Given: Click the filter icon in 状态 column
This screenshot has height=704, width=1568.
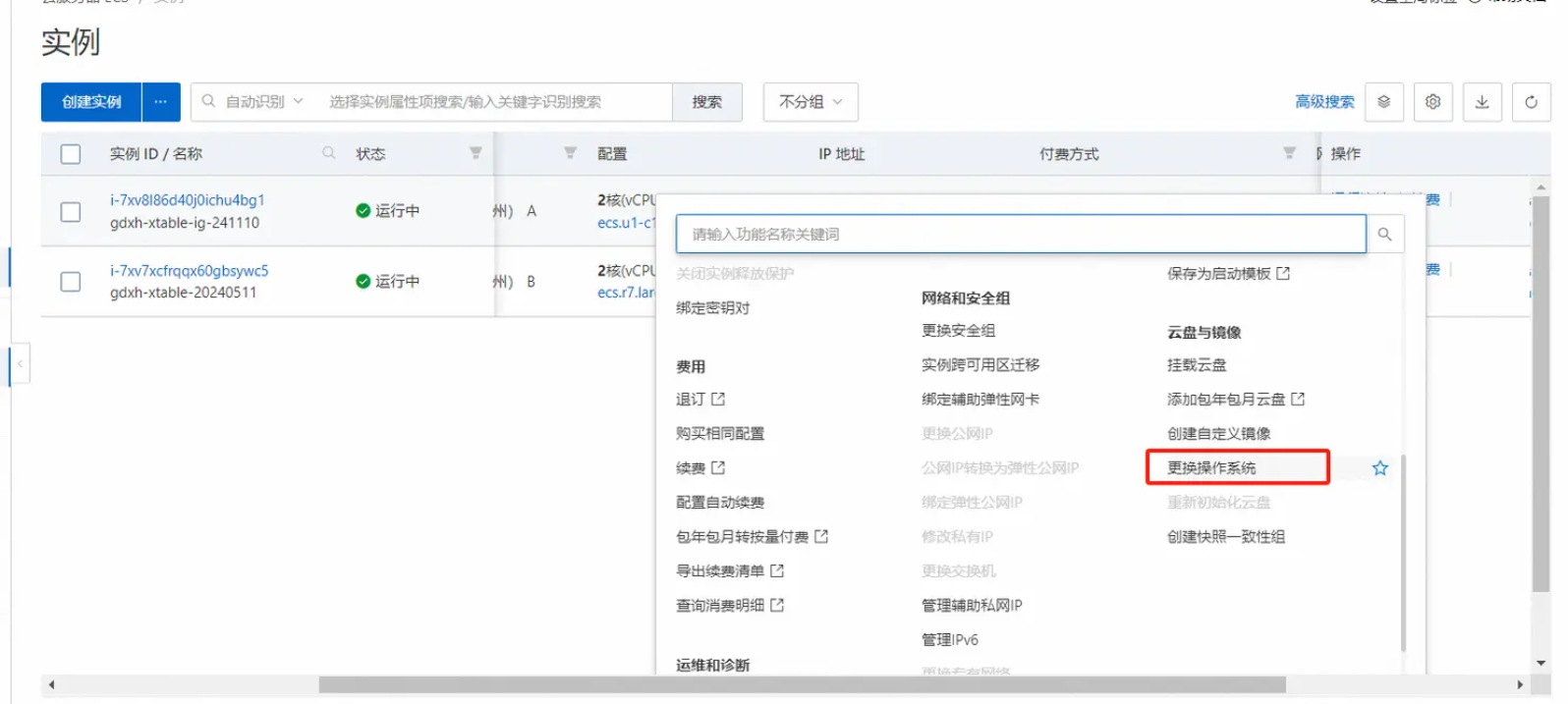Looking at the screenshot, I should point(476,153).
